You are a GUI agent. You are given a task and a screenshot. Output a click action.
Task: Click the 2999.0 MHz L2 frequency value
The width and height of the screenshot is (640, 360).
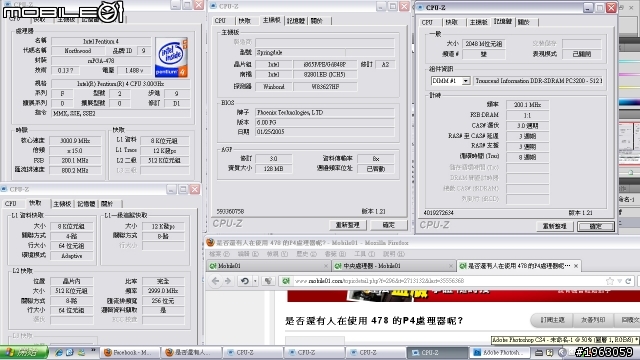click(x=163, y=291)
